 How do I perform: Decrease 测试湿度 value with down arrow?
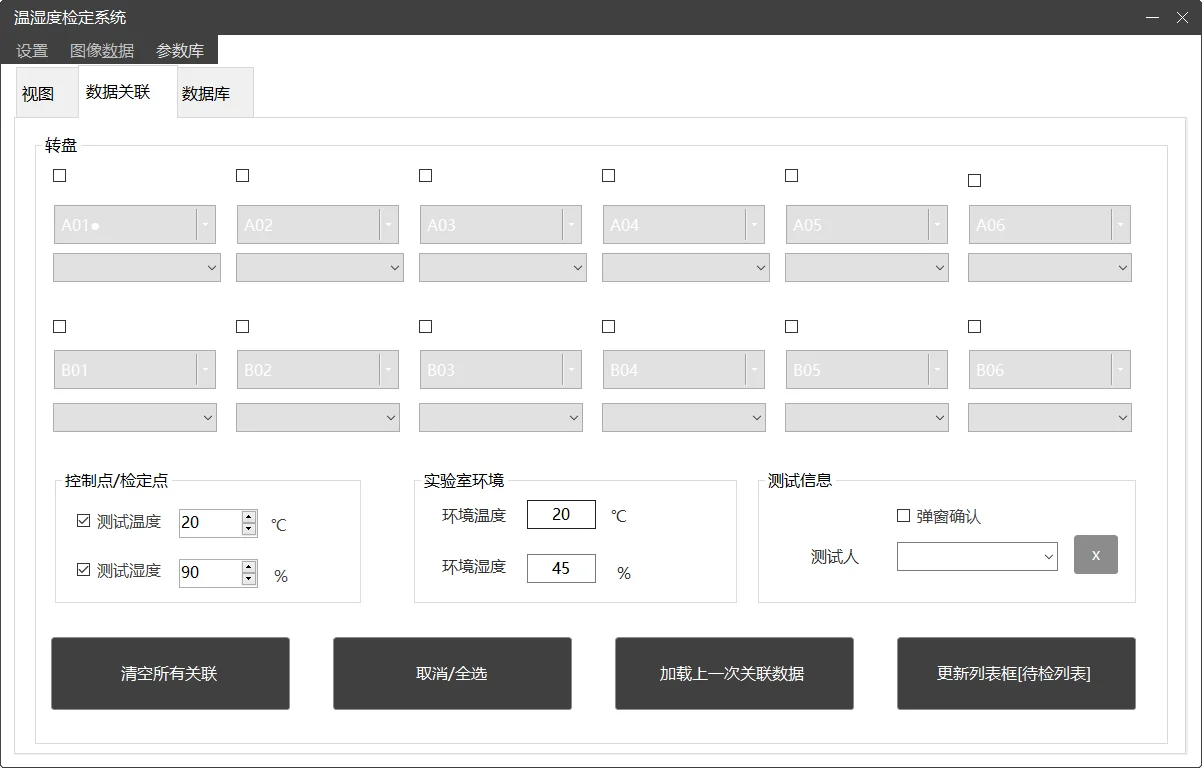pos(249,579)
